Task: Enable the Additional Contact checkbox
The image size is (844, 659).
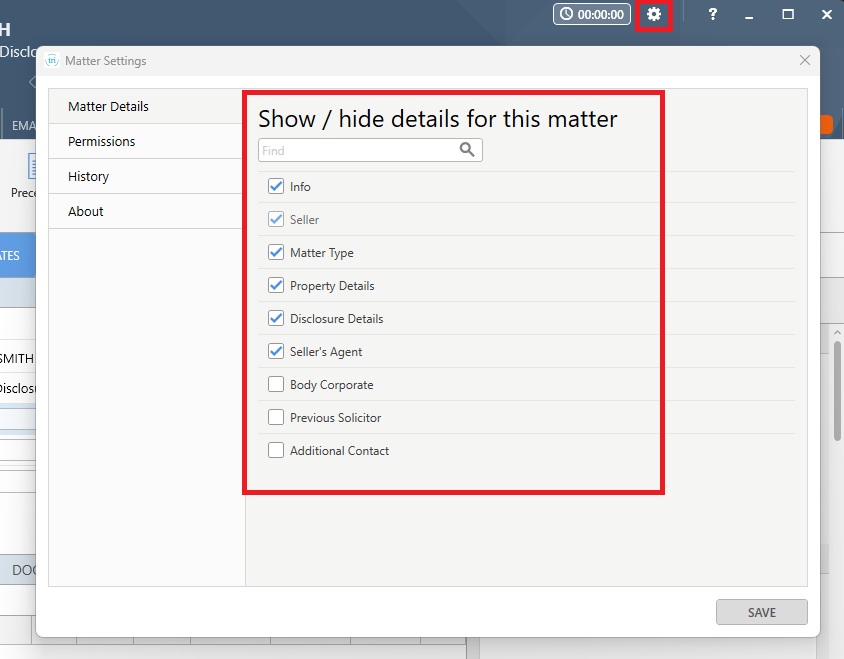Action: [x=276, y=450]
